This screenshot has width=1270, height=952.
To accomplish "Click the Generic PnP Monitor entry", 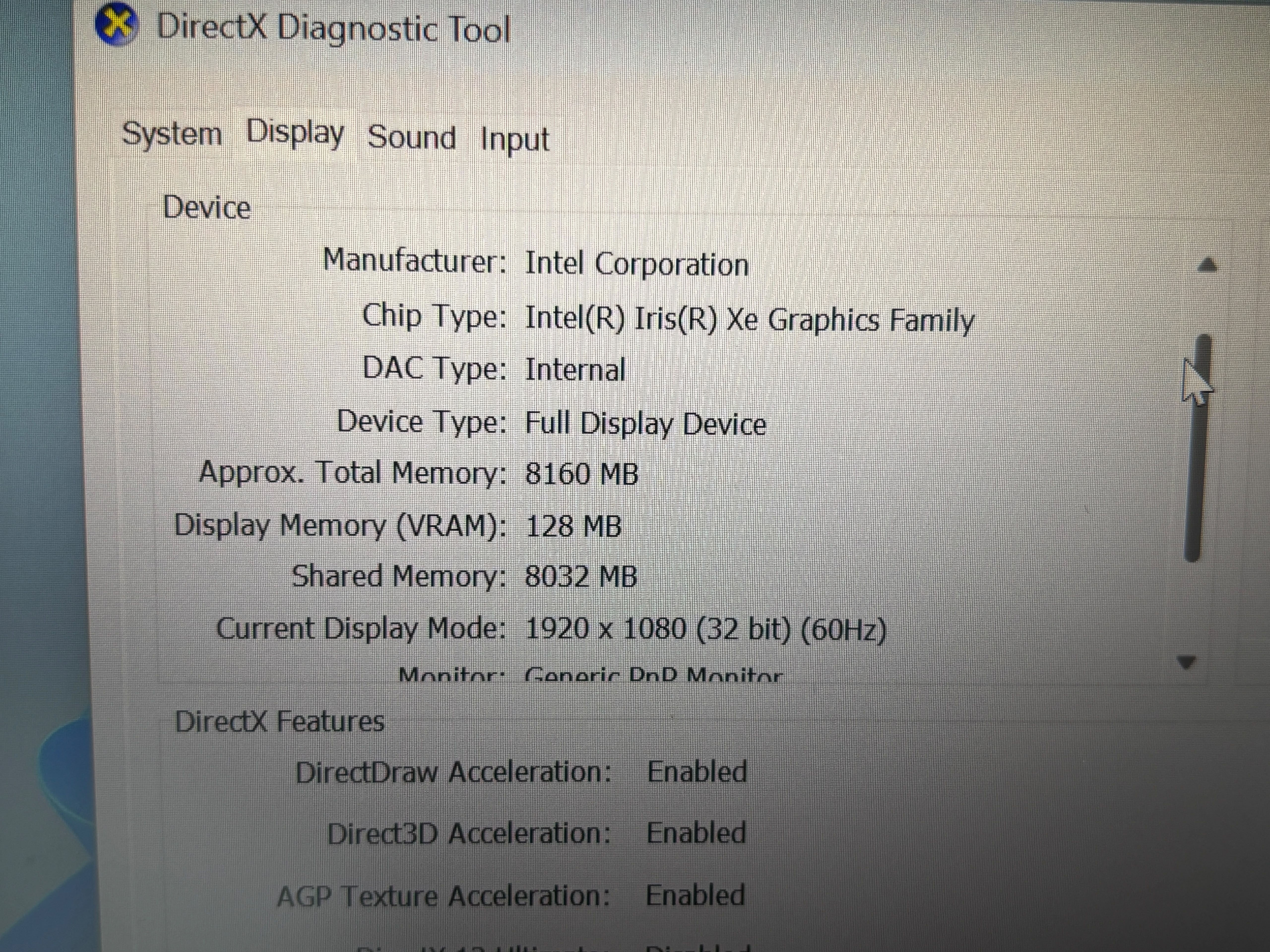I will 653,675.
